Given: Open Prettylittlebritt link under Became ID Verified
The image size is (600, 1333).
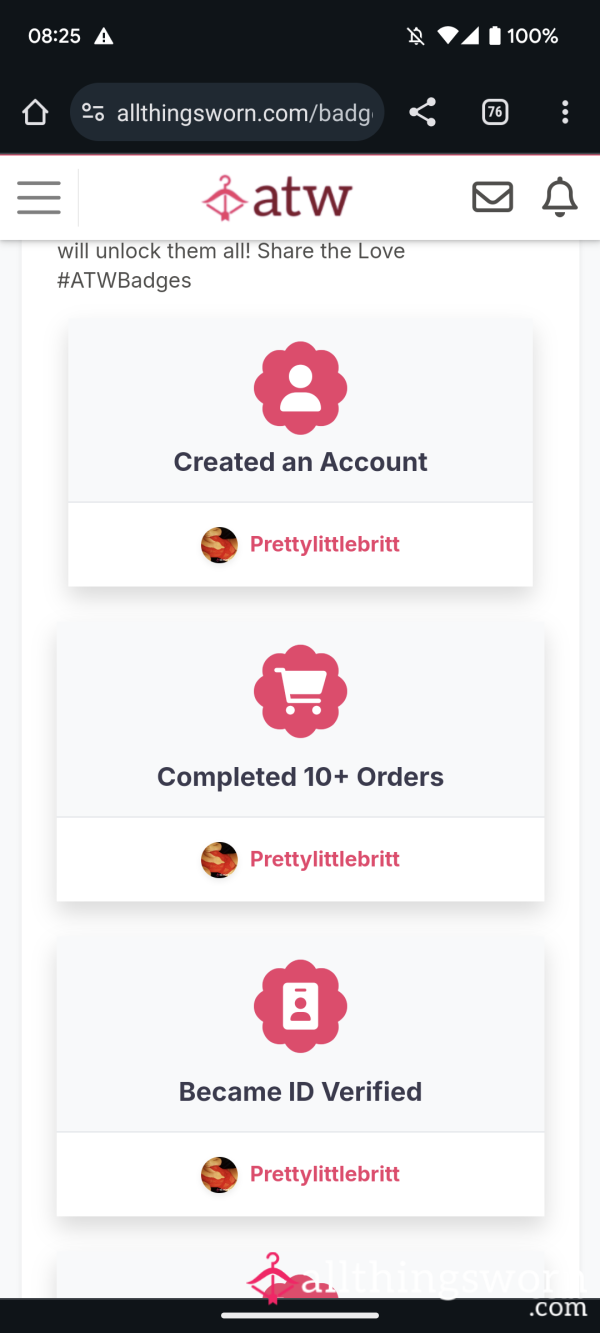Looking at the screenshot, I should (324, 1175).
